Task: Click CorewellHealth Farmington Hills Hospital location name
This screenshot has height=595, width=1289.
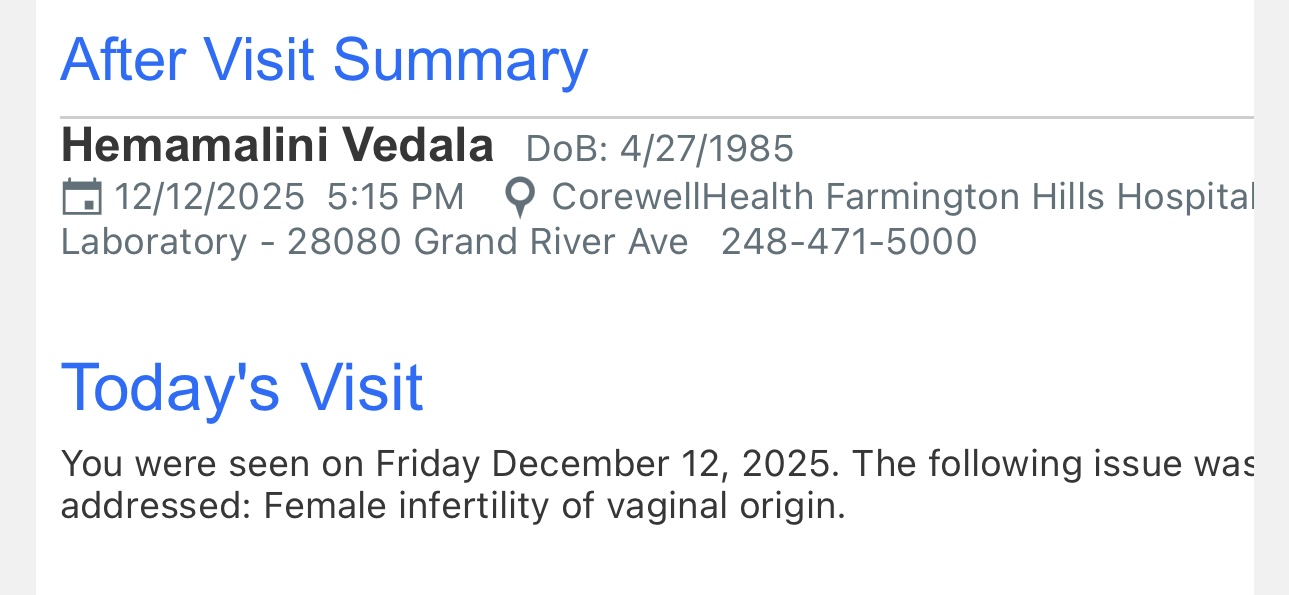Action: (902, 197)
